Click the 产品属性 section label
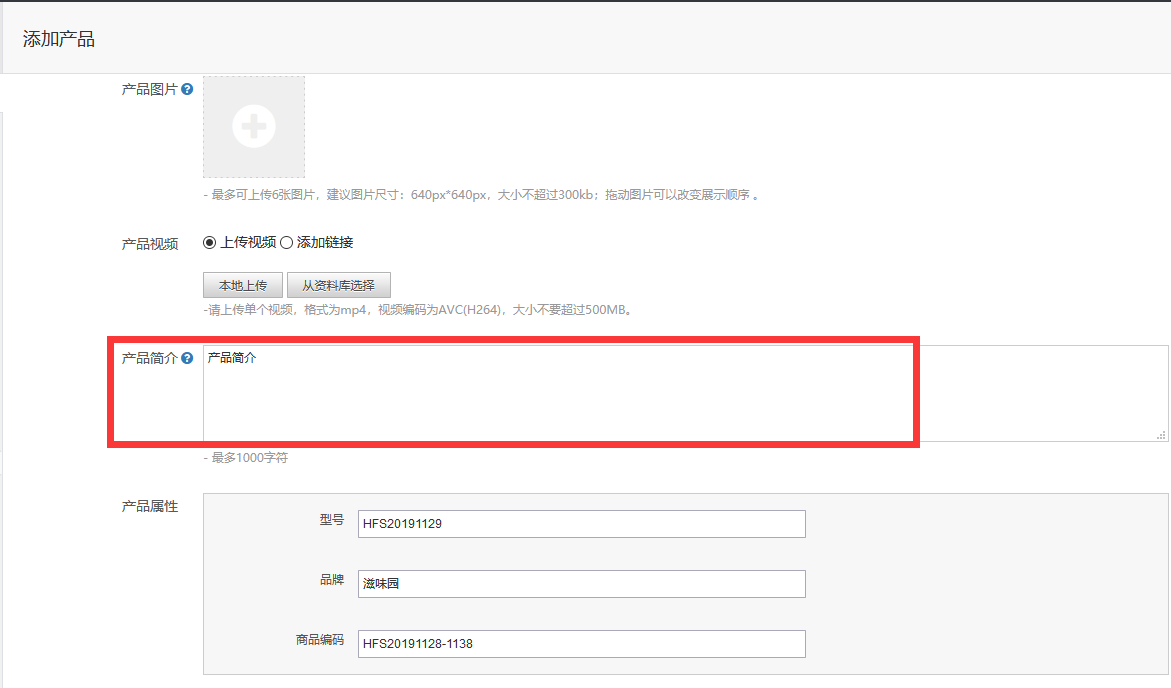 149,506
